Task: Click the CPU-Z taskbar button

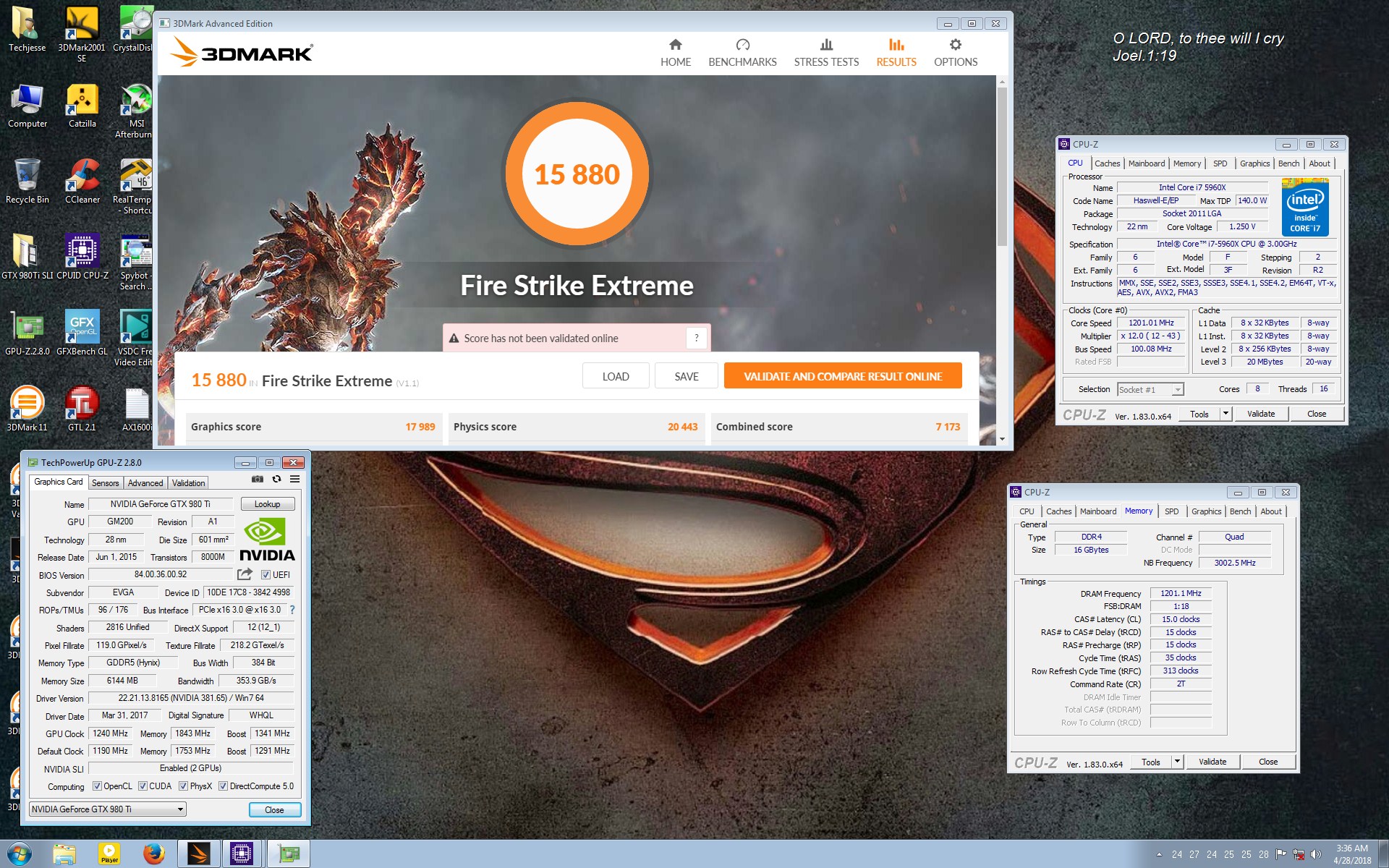Action: (242, 854)
